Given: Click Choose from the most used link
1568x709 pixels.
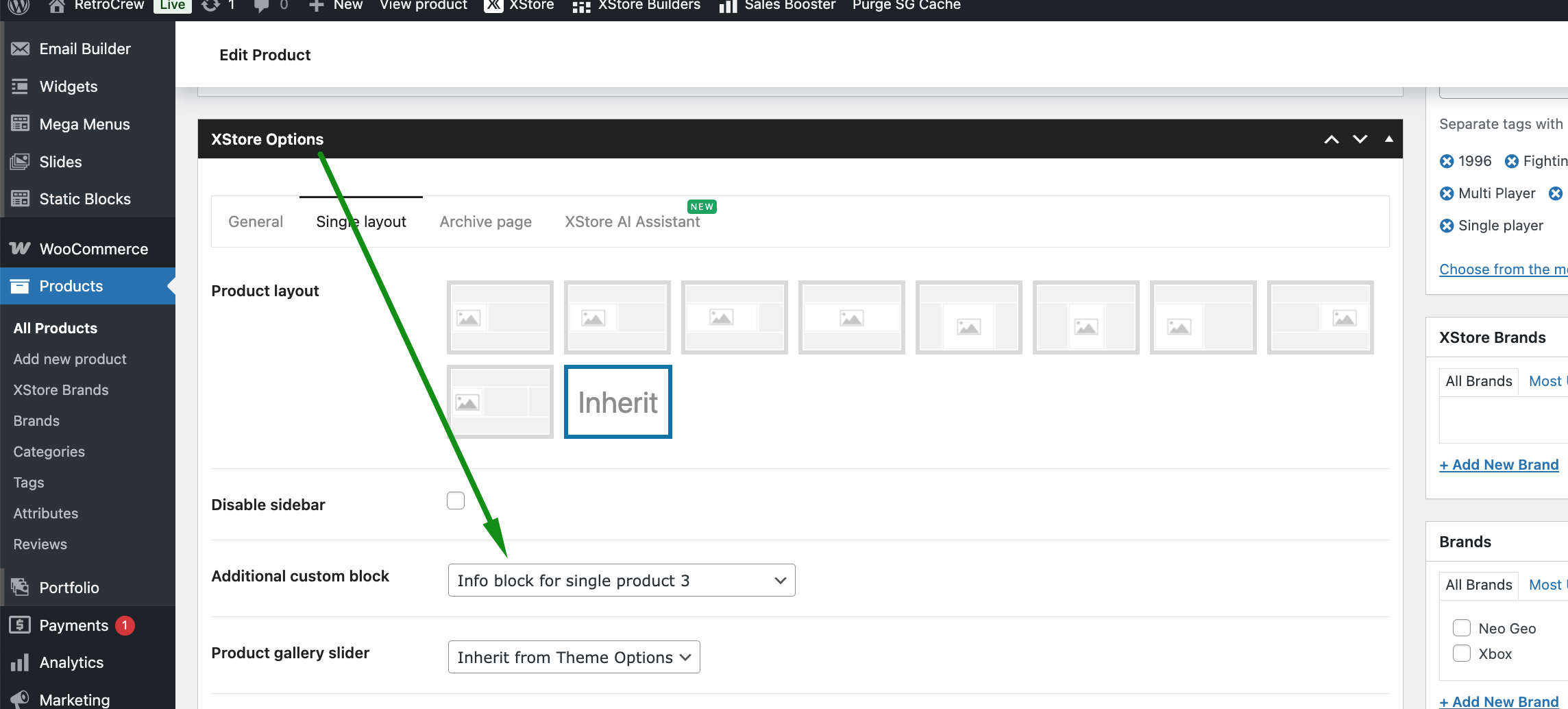Looking at the screenshot, I should pyautogui.click(x=1504, y=269).
